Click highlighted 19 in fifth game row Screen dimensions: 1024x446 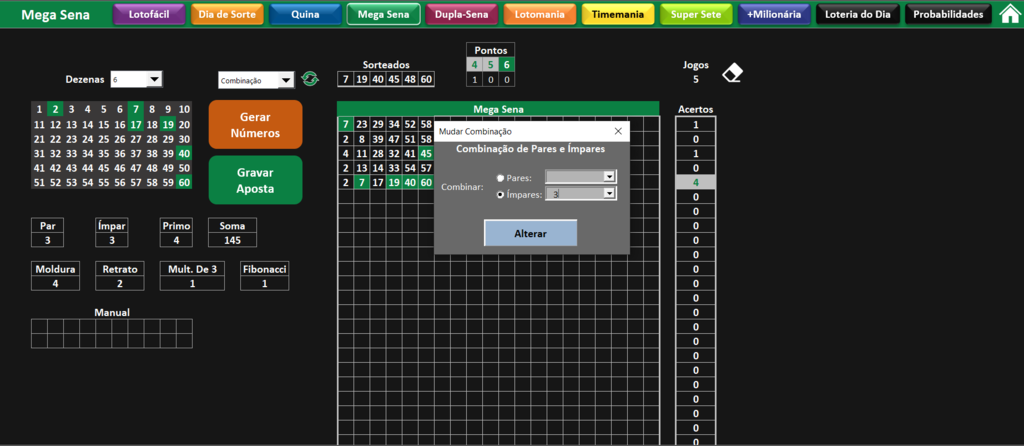coord(394,182)
